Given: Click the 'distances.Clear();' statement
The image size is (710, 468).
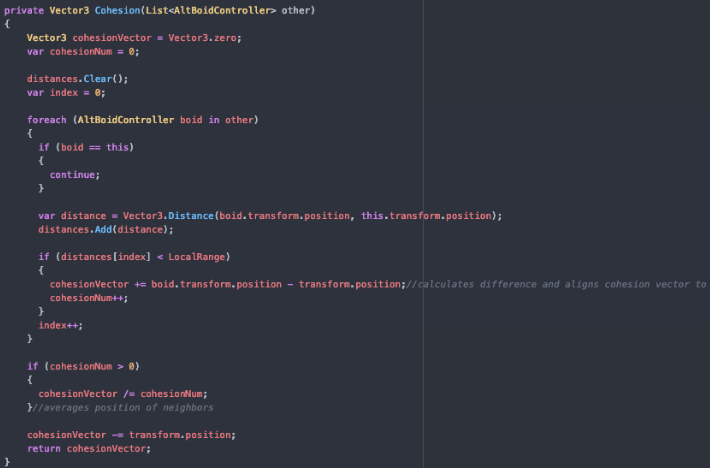Looking at the screenshot, I should [77, 79].
